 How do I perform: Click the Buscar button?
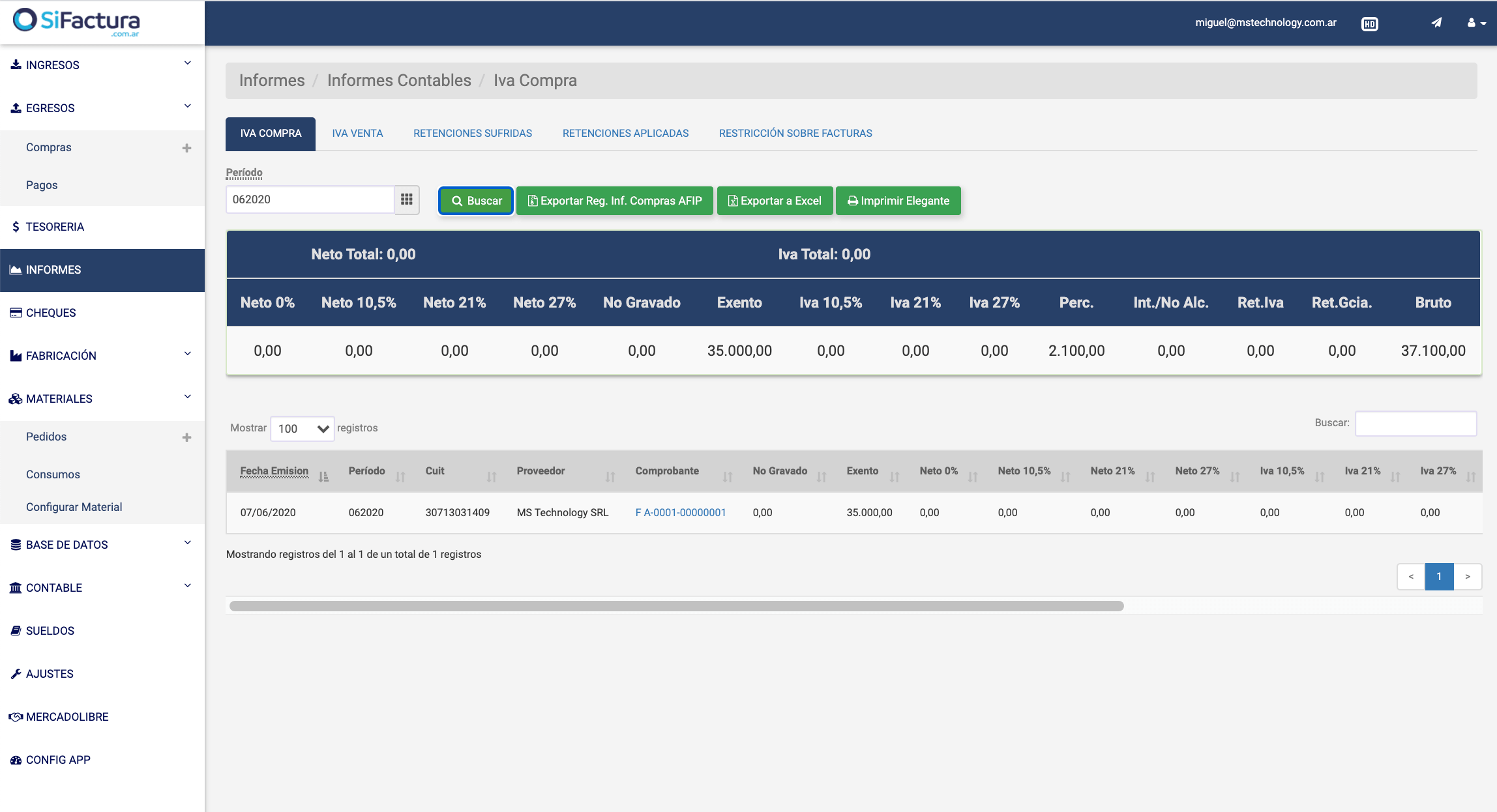click(476, 201)
